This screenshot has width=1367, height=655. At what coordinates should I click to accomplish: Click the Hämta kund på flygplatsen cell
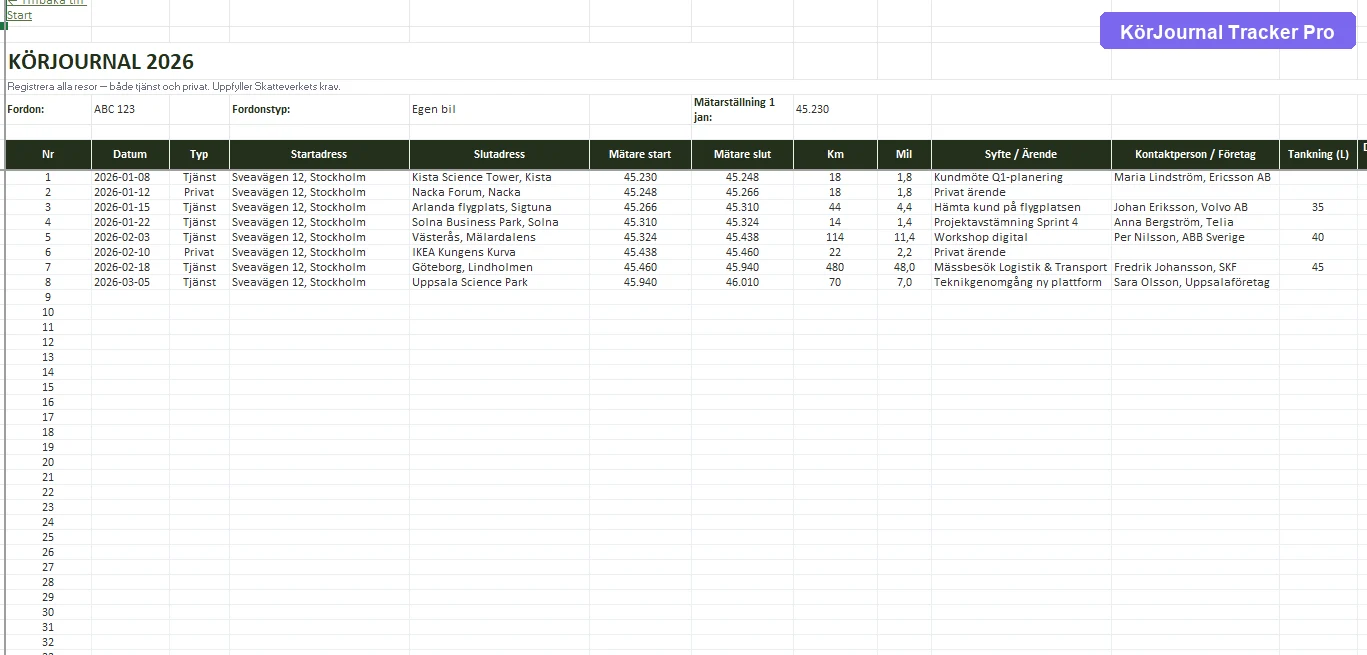point(1021,207)
